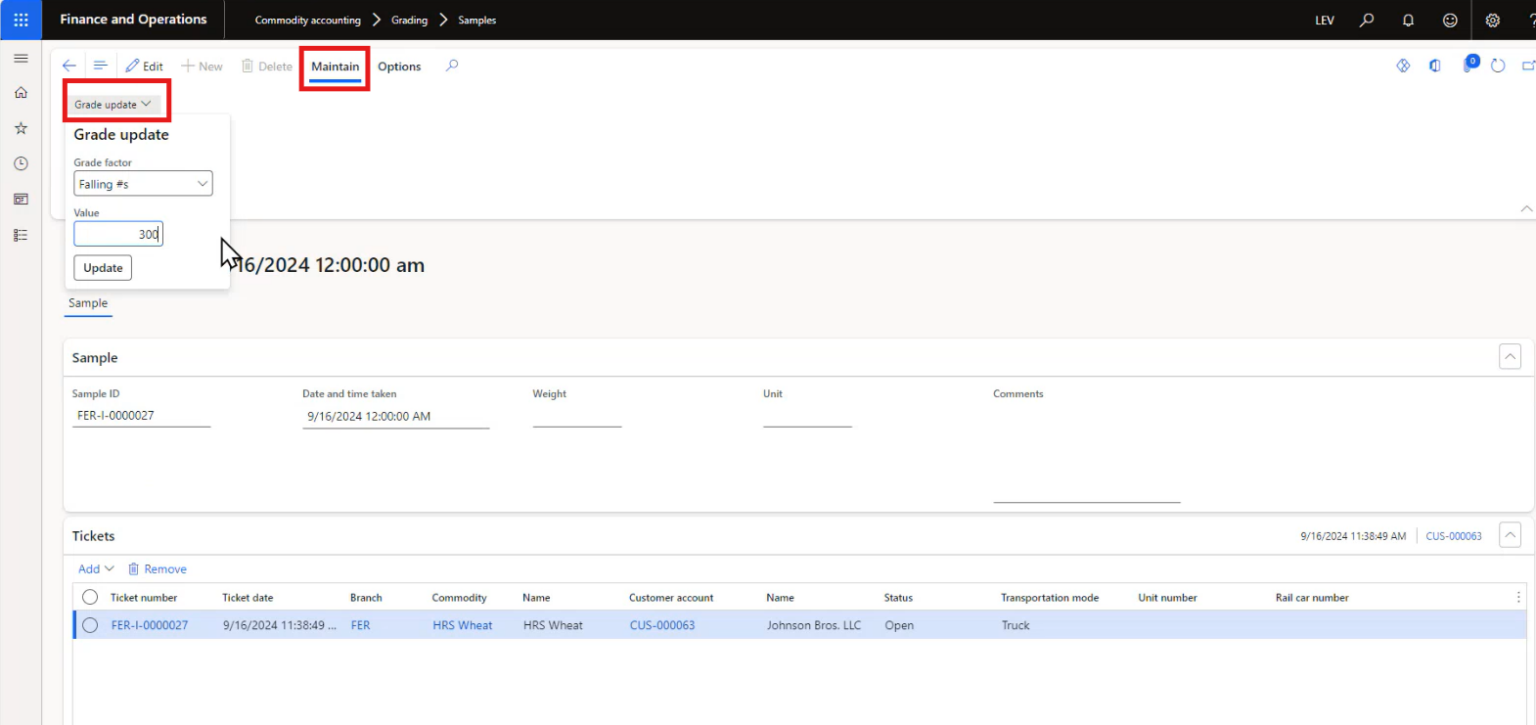Collapse the Tickets section with chevron

point(1509,535)
